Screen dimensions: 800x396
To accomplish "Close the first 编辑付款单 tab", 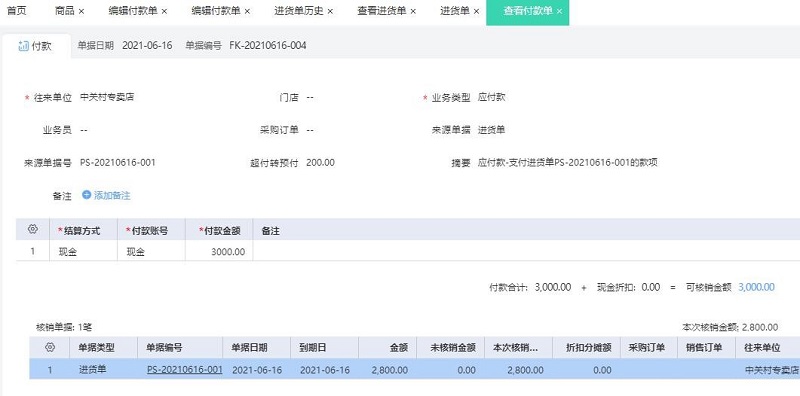I will 164,11.
